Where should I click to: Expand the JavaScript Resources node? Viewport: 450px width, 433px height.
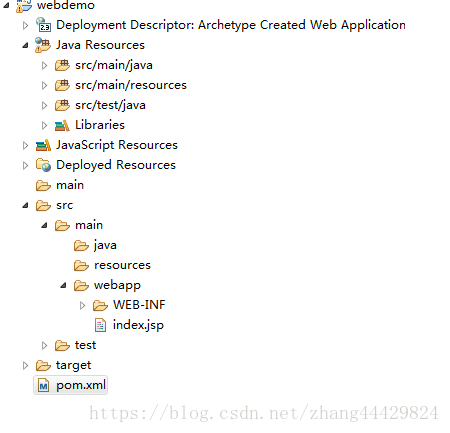(x=25, y=145)
